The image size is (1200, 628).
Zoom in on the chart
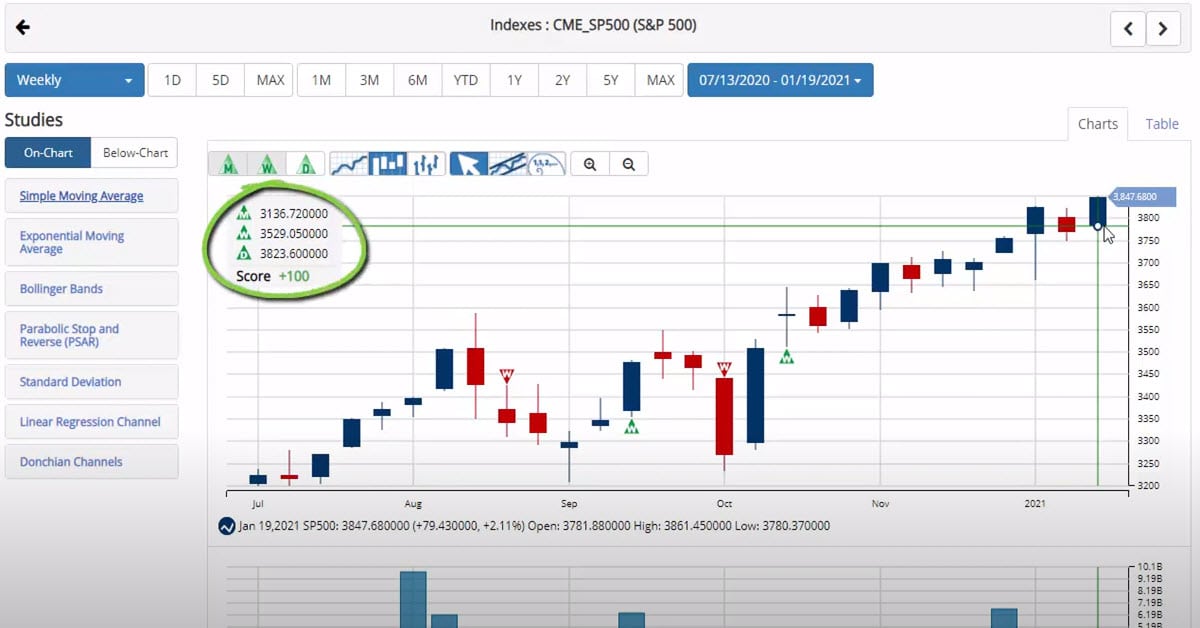pos(590,164)
